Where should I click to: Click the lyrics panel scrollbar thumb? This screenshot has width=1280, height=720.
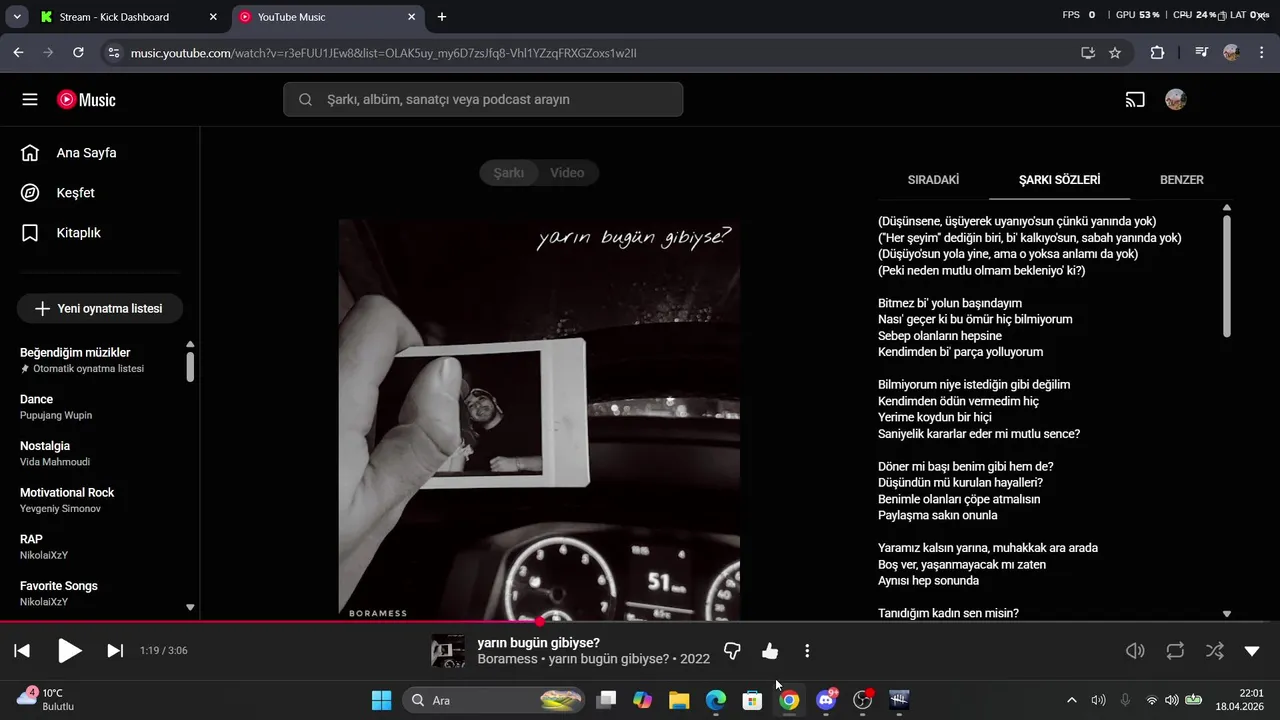(x=1227, y=275)
